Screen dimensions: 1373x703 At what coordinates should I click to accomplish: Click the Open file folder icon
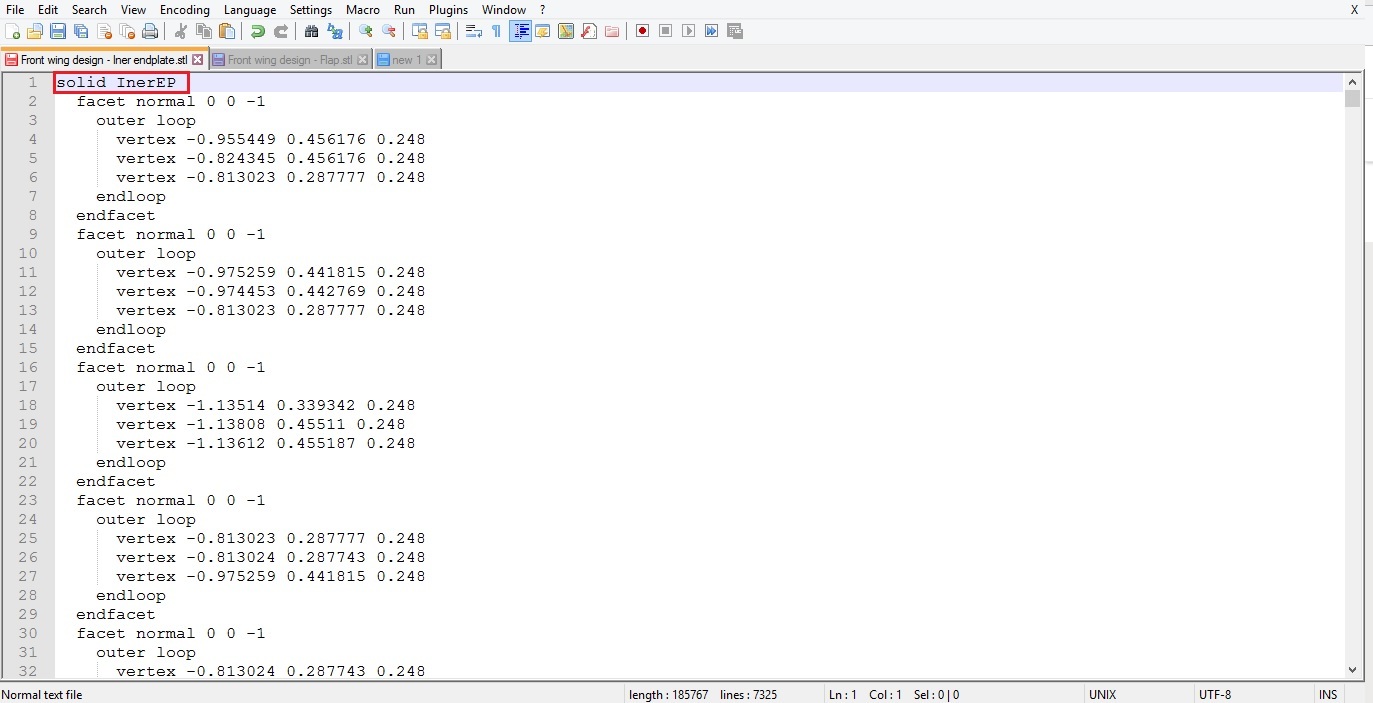pyautogui.click(x=35, y=31)
